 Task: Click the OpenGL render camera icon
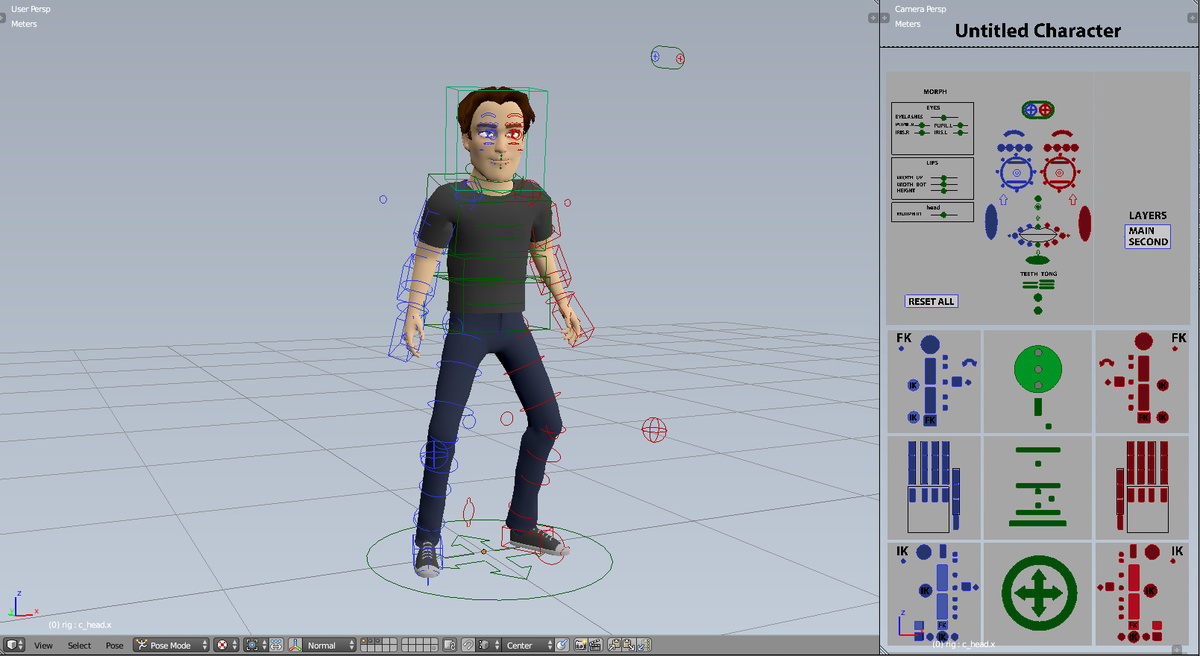coord(580,645)
